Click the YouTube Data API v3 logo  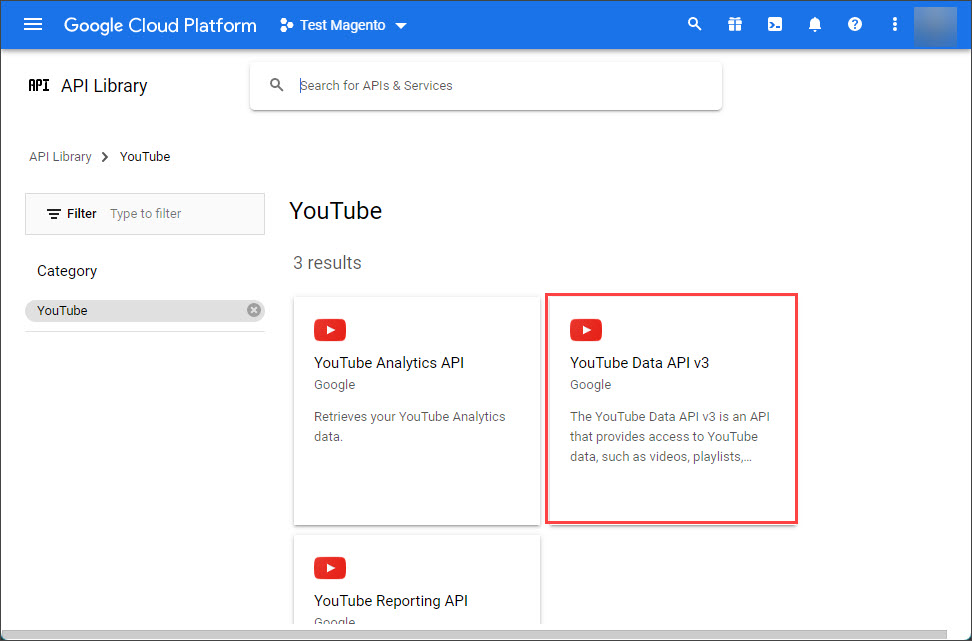tap(586, 330)
